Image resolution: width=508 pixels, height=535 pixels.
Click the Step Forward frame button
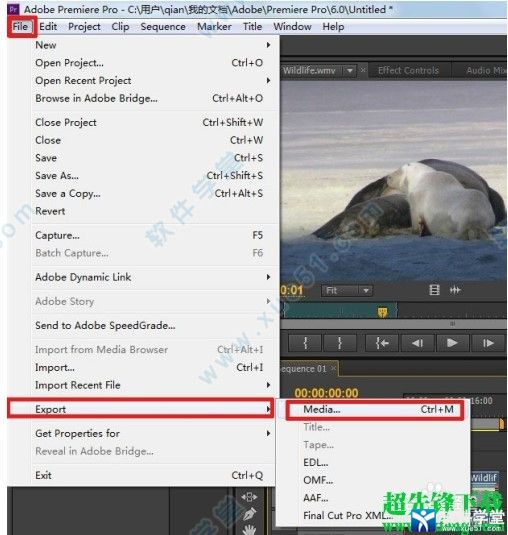pos(488,343)
